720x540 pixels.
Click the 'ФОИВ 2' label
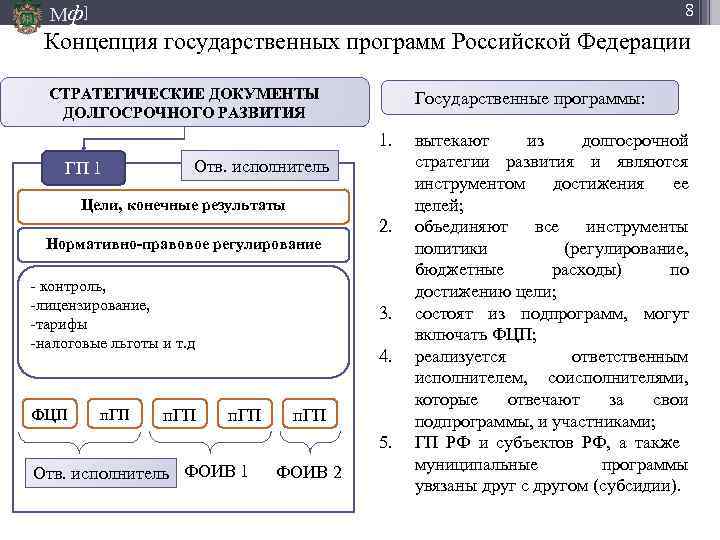pos(309,472)
